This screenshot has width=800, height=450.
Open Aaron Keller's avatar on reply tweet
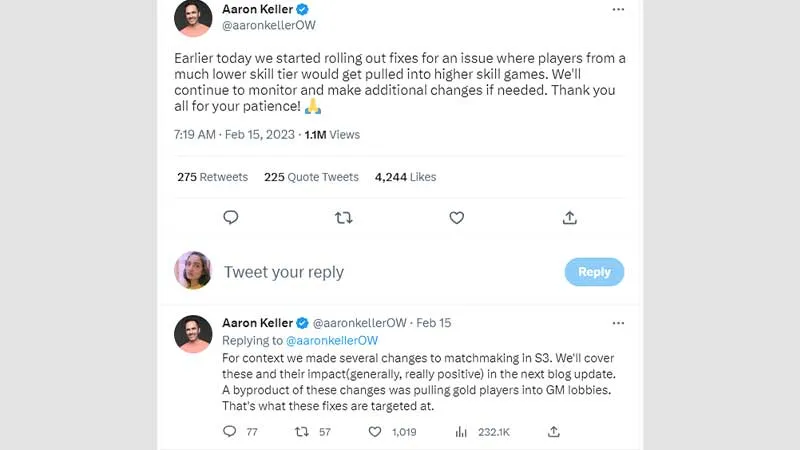tap(193, 334)
